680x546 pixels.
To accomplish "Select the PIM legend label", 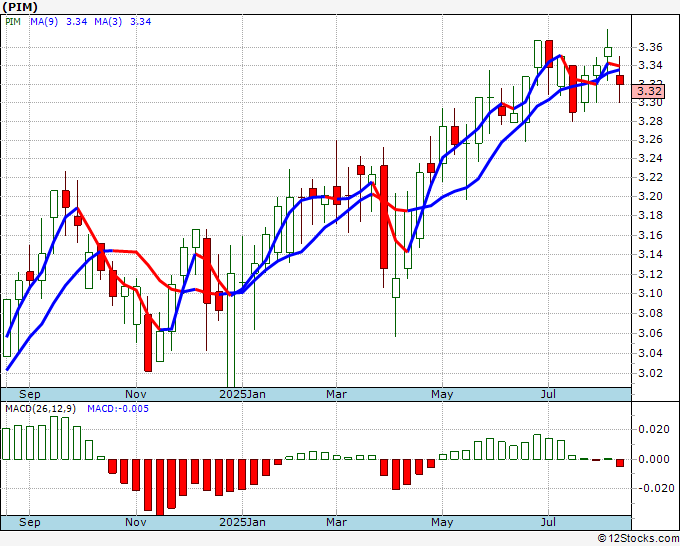I will (13, 21).
